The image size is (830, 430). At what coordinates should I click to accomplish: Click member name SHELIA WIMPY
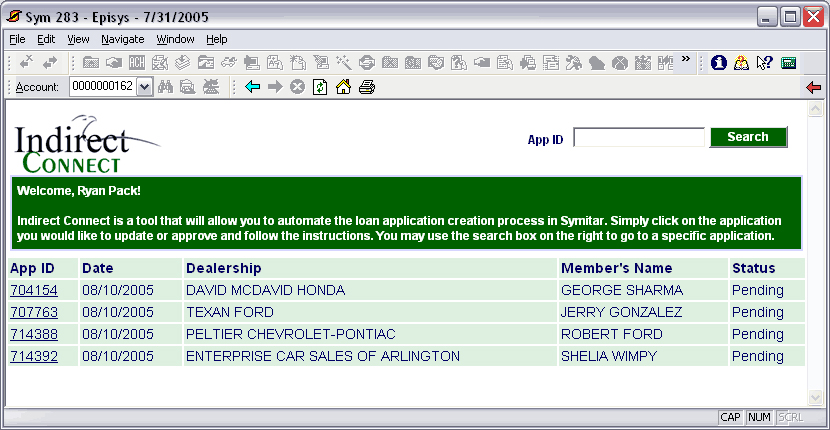point(609,356)
